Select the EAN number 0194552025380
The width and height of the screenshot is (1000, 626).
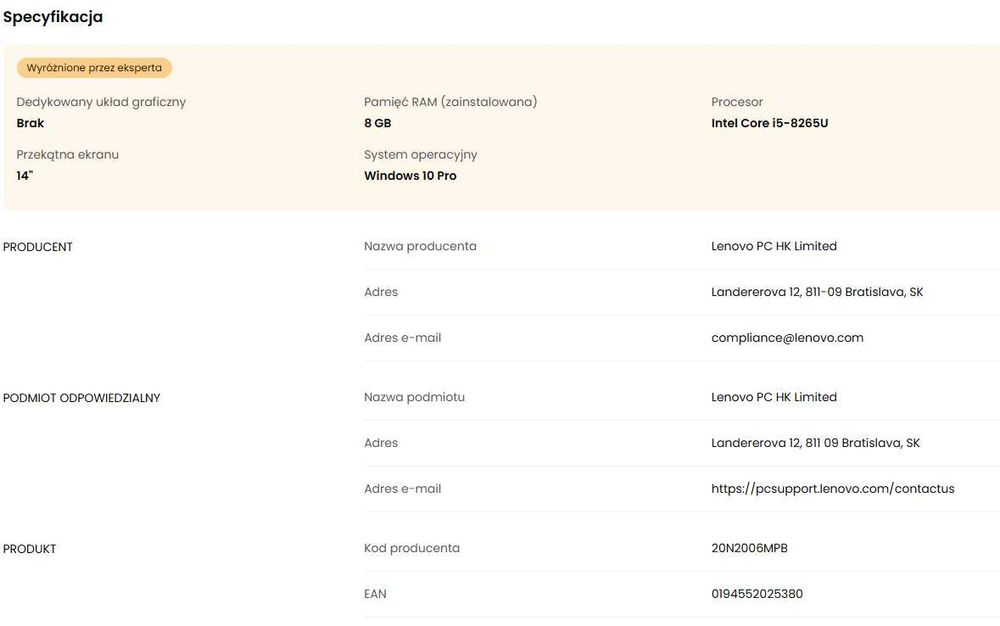[756, 594]
